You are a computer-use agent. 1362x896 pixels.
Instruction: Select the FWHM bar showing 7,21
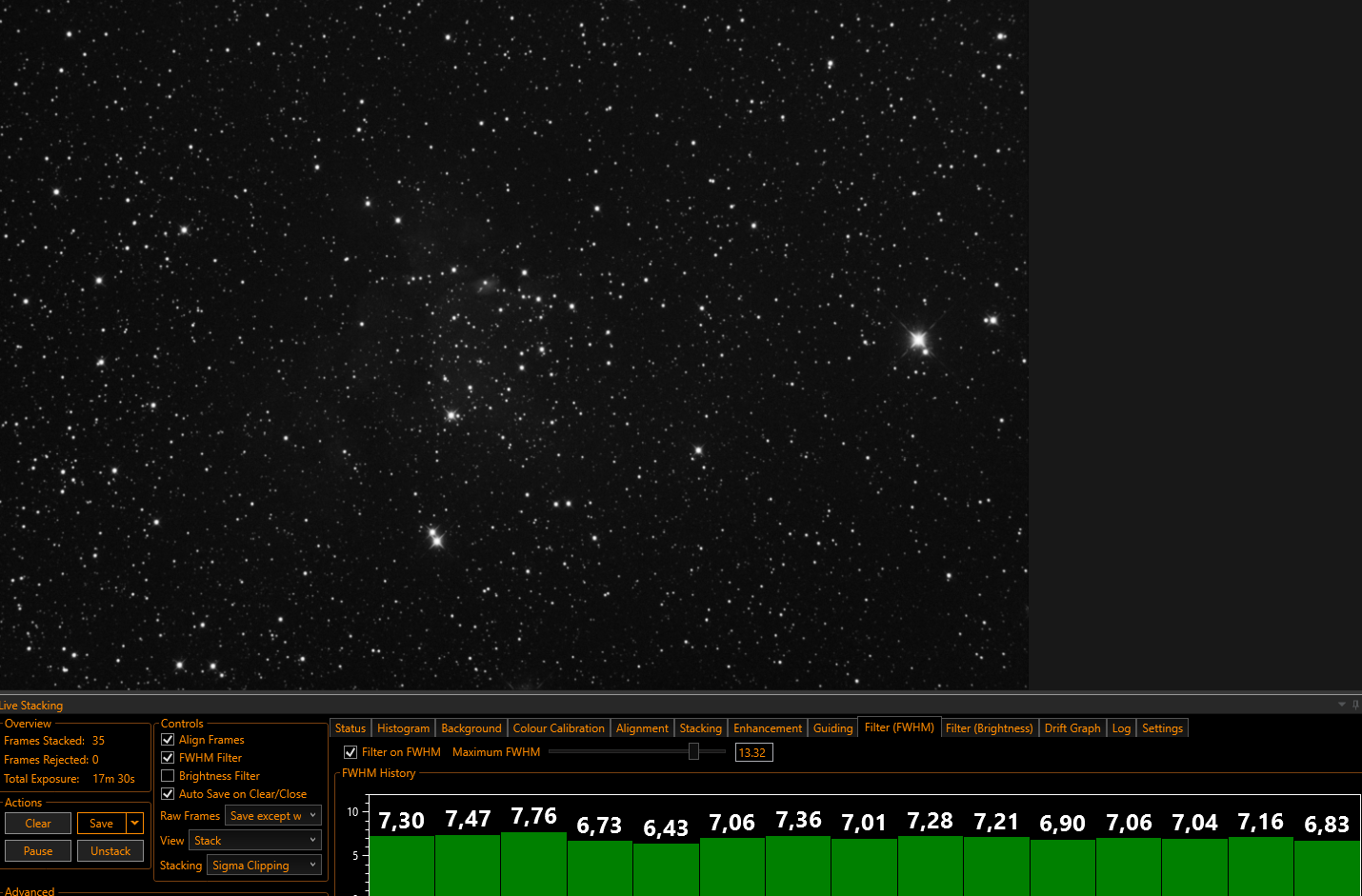coord(996,866)
